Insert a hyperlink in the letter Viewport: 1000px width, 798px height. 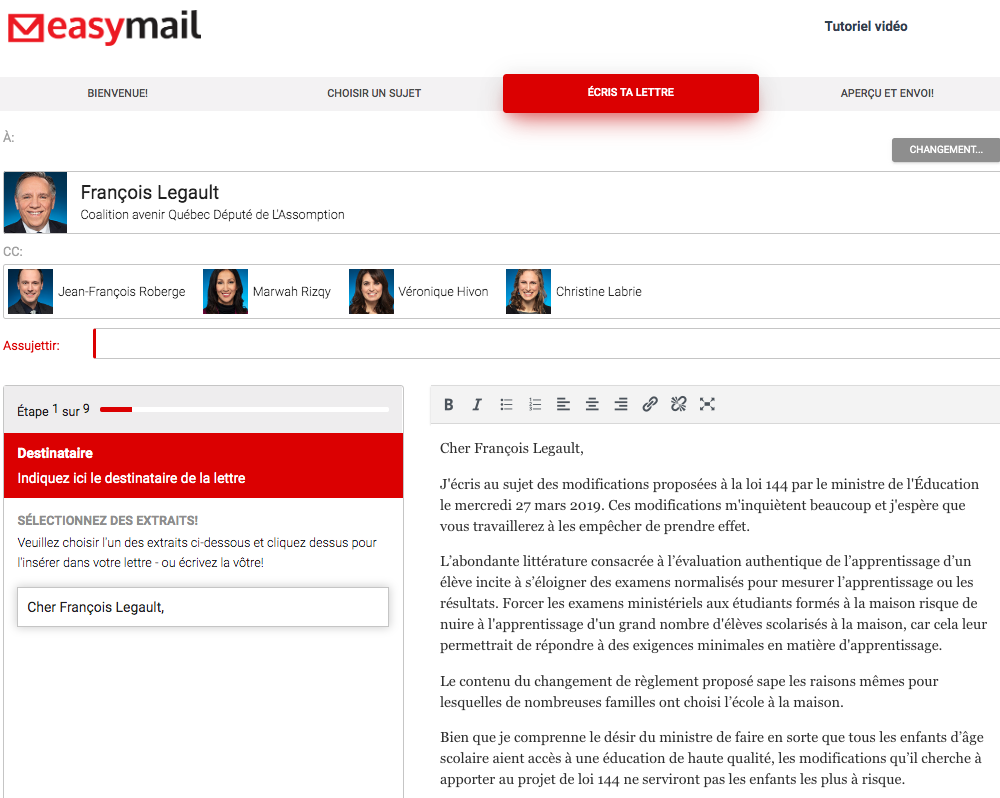coord(650,404)
